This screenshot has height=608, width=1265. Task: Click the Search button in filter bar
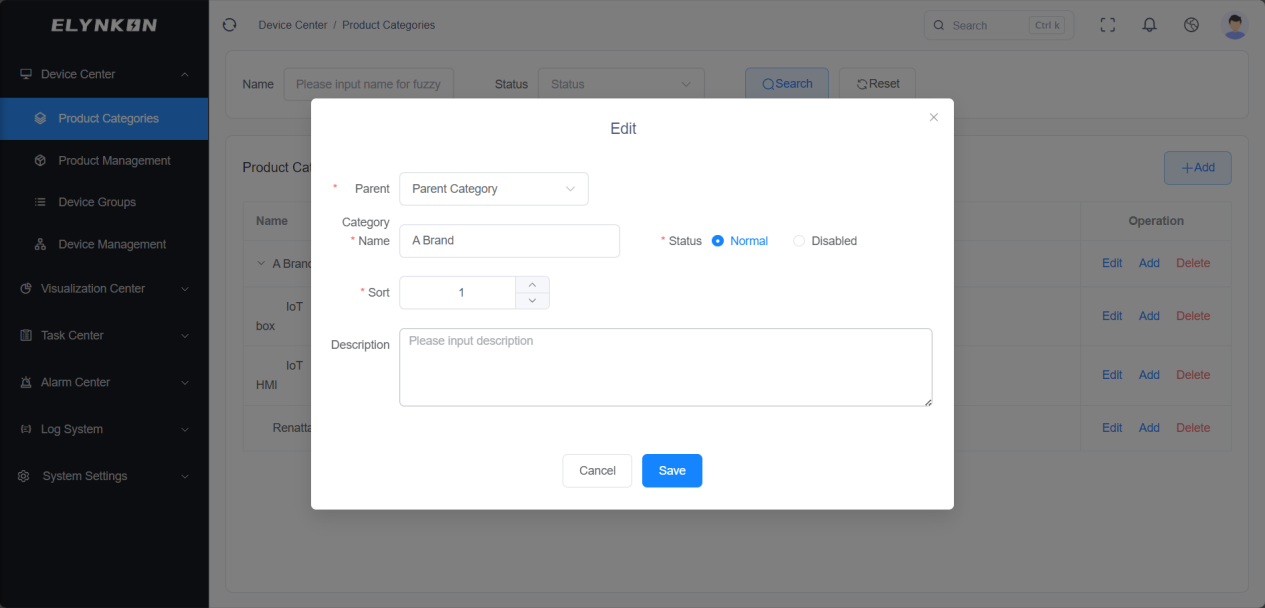[x=787, y=84]
